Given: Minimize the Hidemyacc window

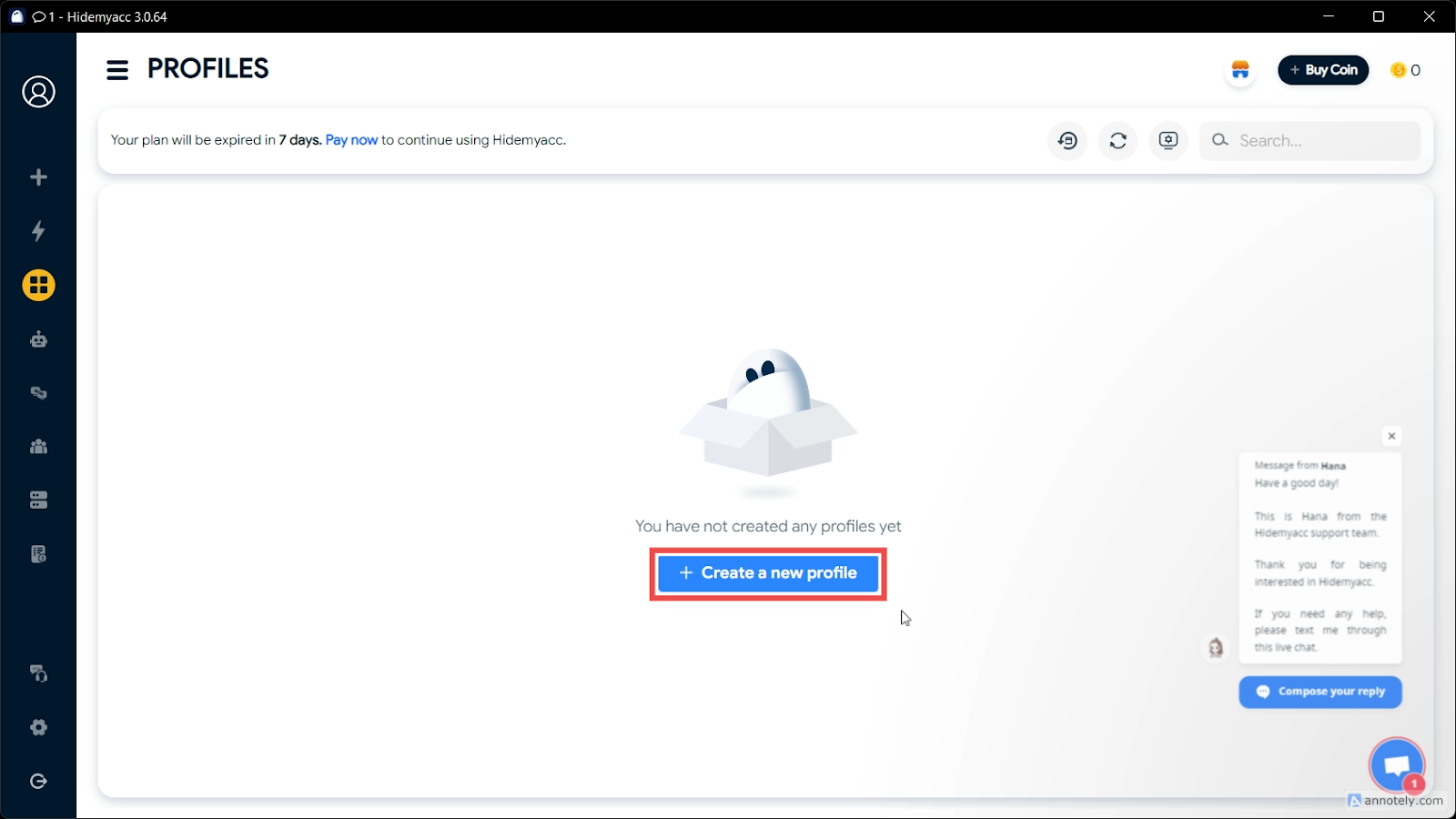Looking at the screenshot, I should (x=1329, y=16).
